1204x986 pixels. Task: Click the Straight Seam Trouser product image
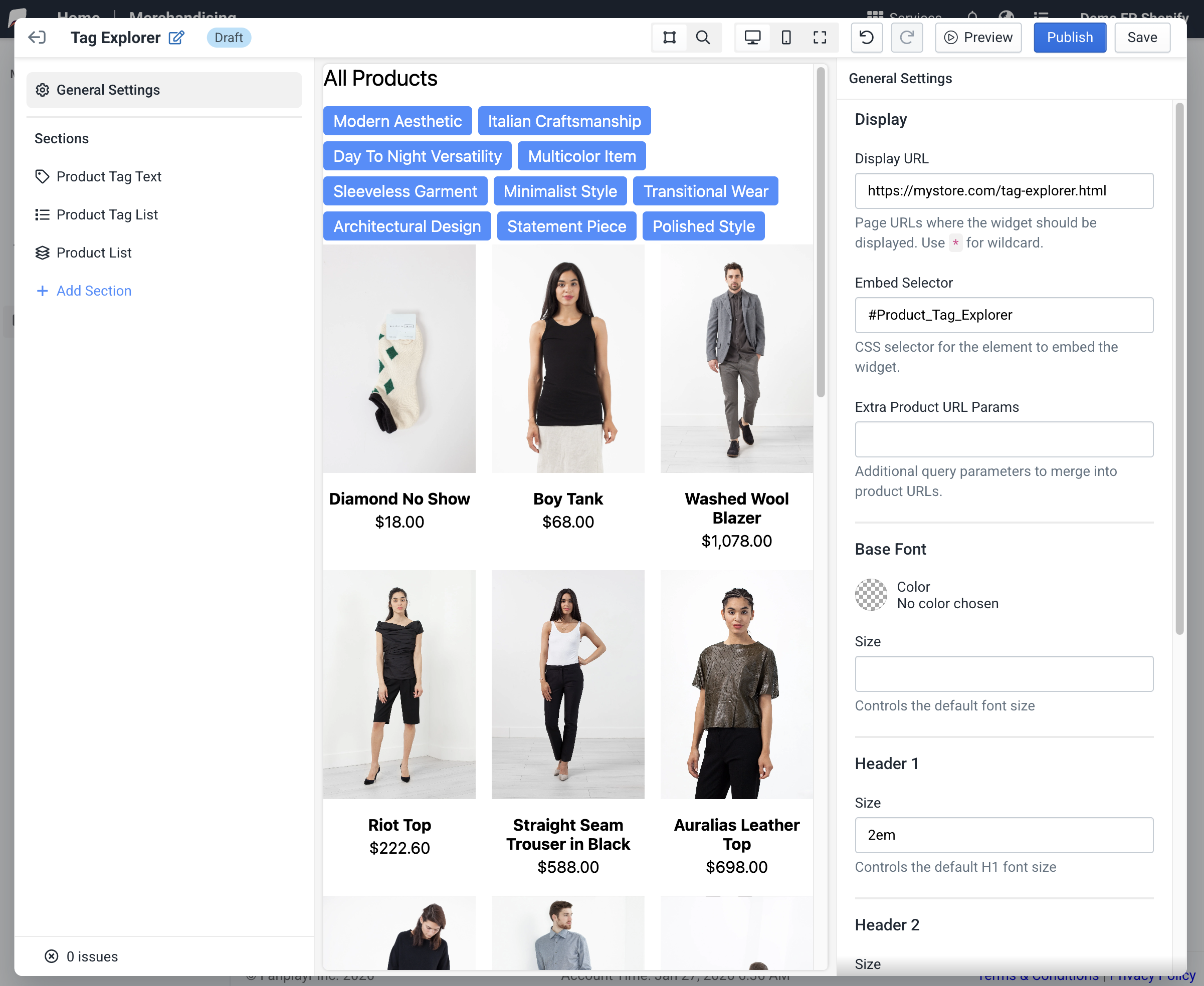568,685
